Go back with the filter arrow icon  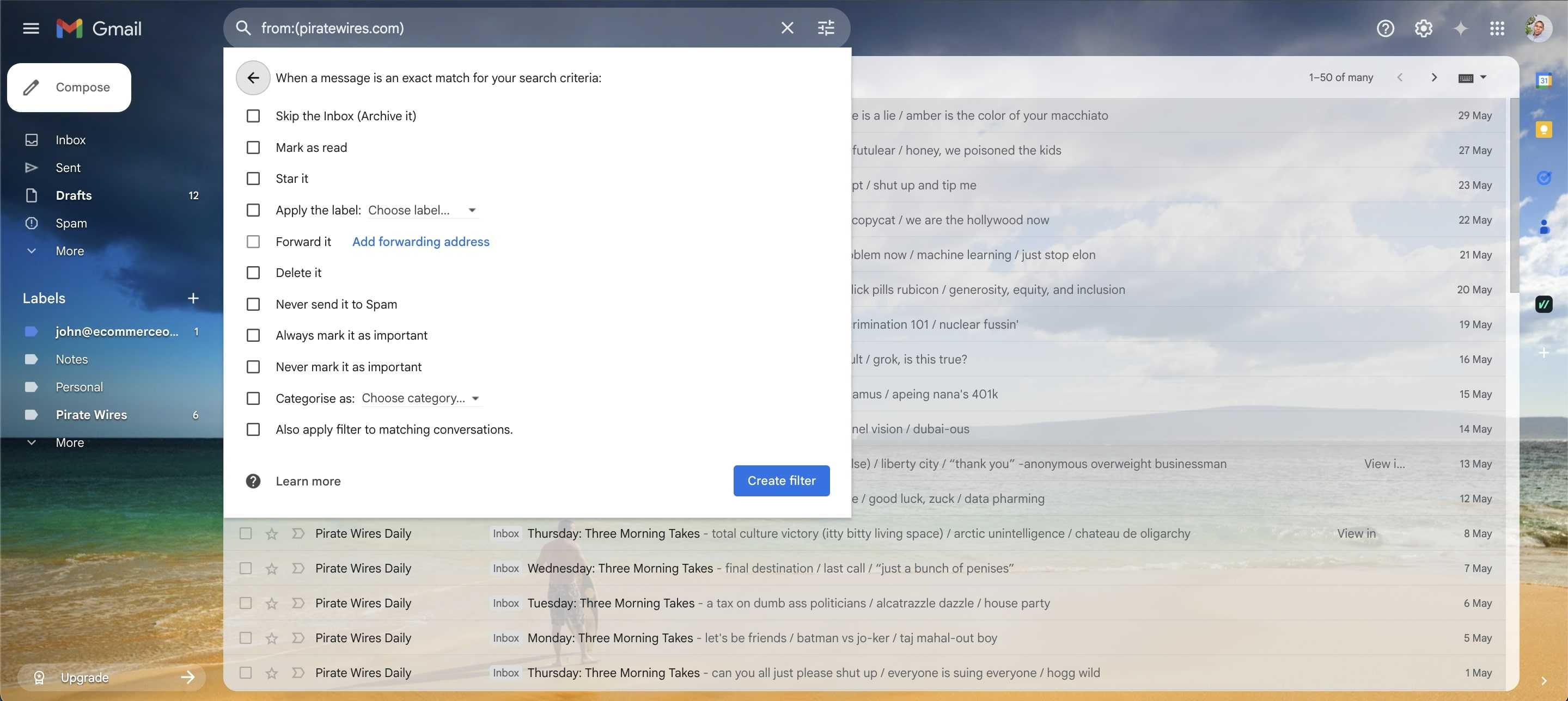(253, 78)
